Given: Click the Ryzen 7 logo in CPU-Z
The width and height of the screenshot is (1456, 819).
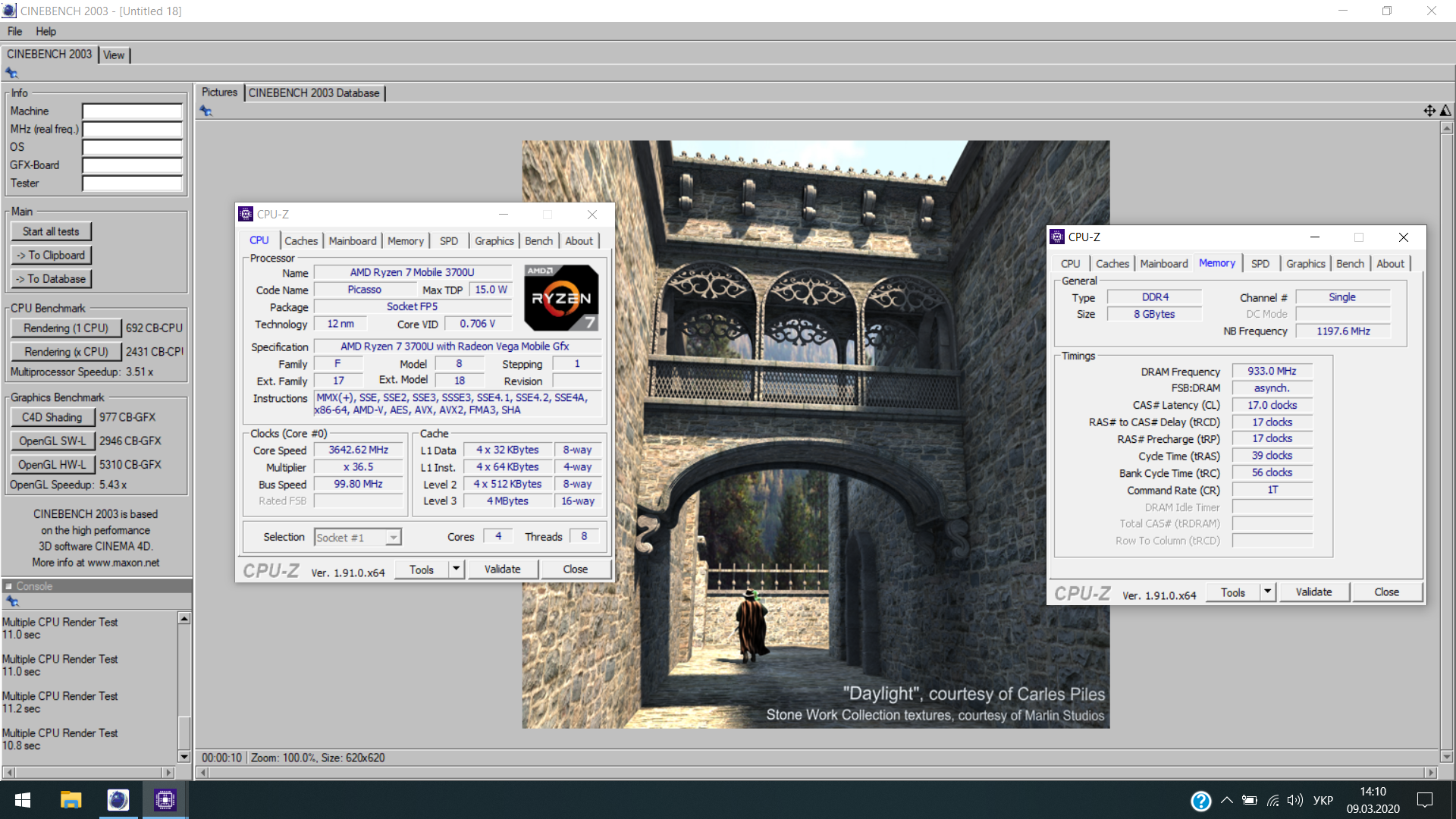Looking at the screenshot, I should [x=561, y=298].
